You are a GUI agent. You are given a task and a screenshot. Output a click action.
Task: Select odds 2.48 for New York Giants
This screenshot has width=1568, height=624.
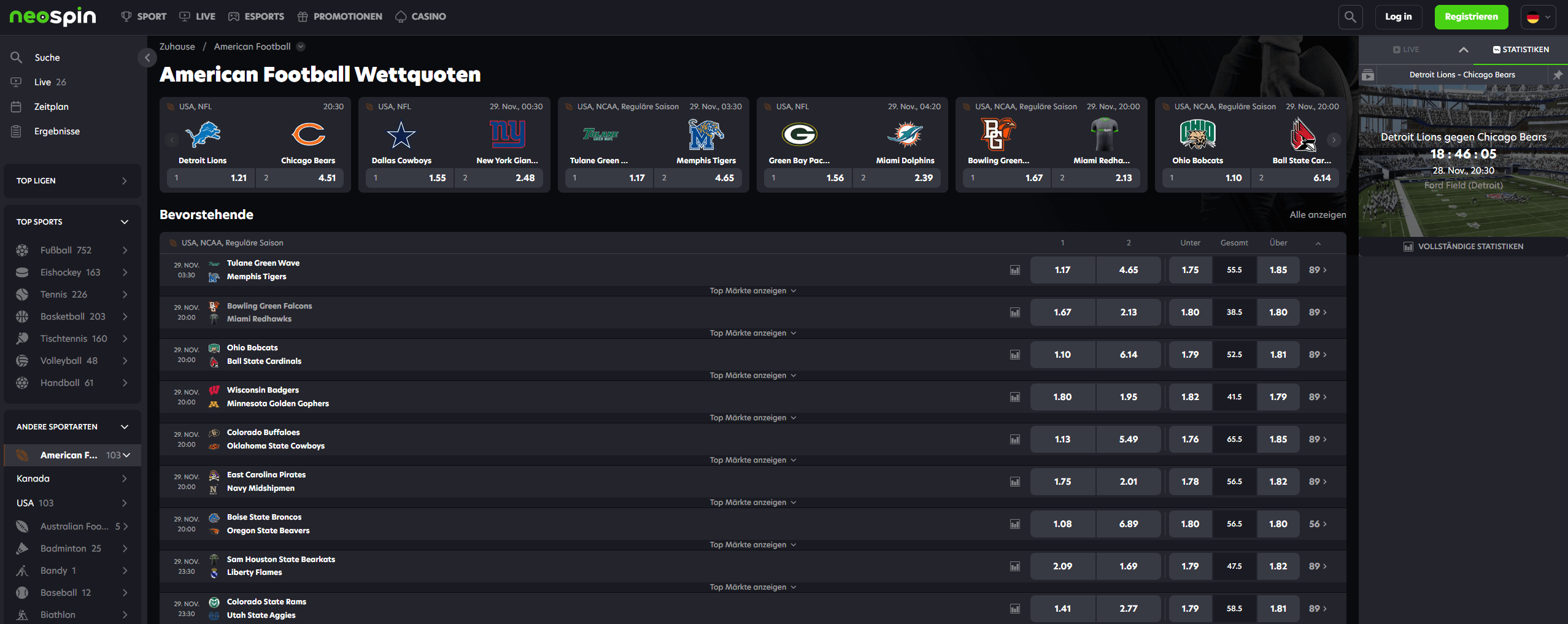[498, 178]
